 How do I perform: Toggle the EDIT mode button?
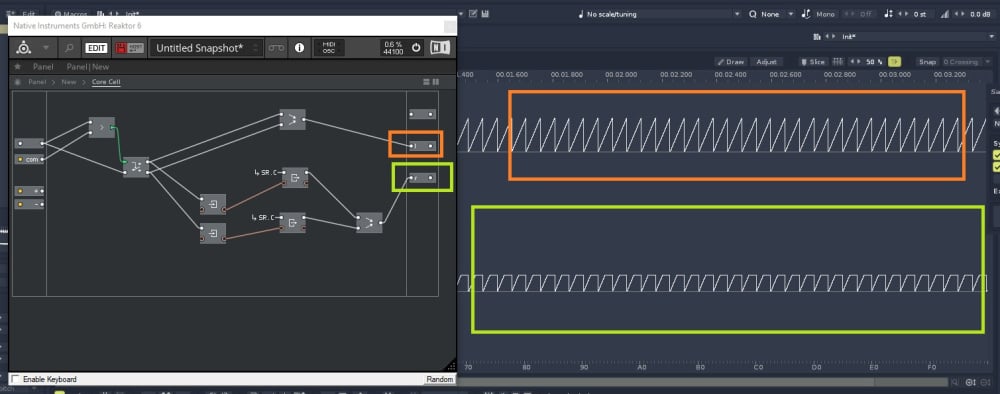pos(96,48)
